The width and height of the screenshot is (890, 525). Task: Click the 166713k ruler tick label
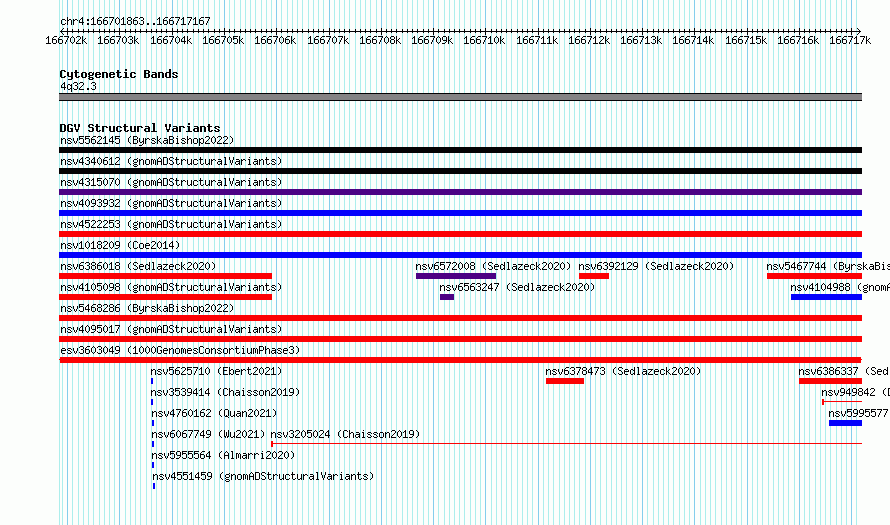641,40
